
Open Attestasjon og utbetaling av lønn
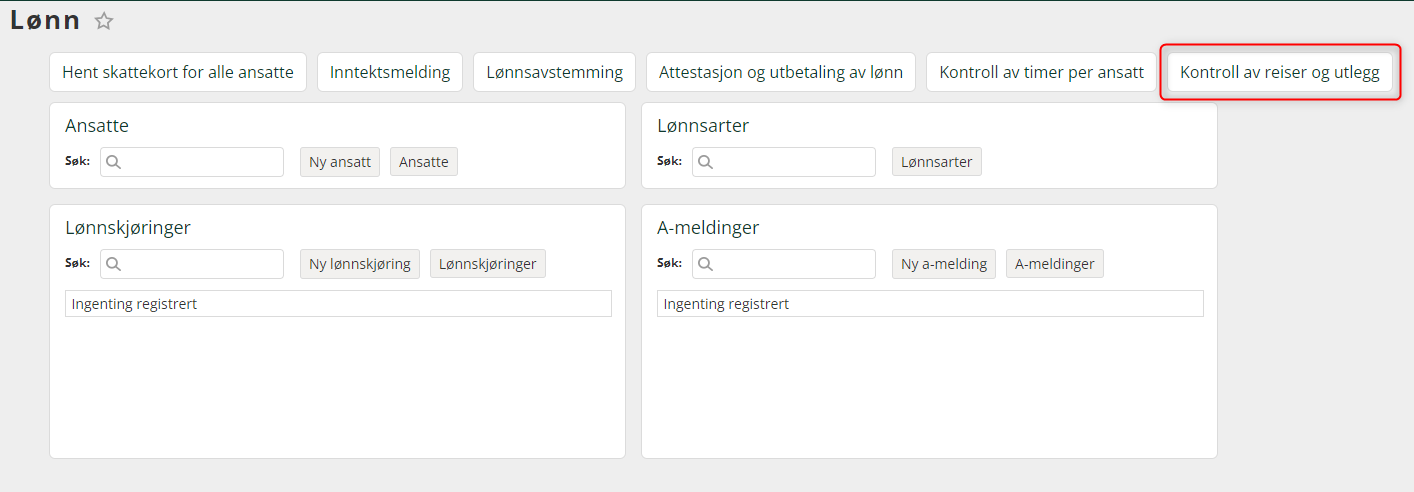781,72
